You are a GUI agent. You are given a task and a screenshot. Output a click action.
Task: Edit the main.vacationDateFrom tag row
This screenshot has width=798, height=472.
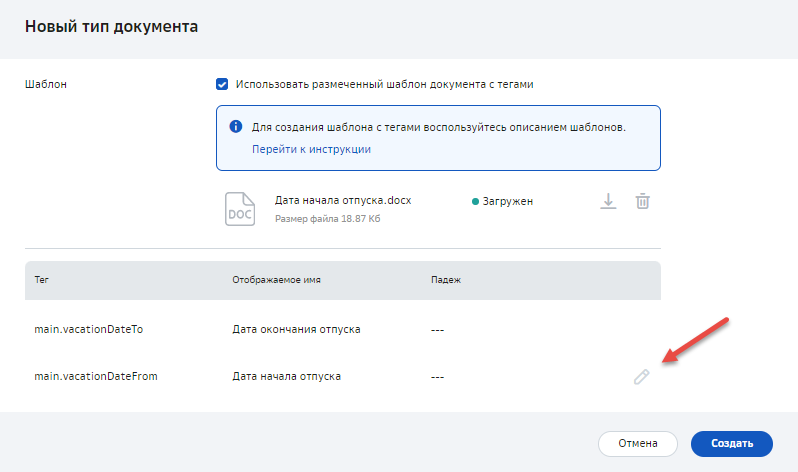point(641,377)
